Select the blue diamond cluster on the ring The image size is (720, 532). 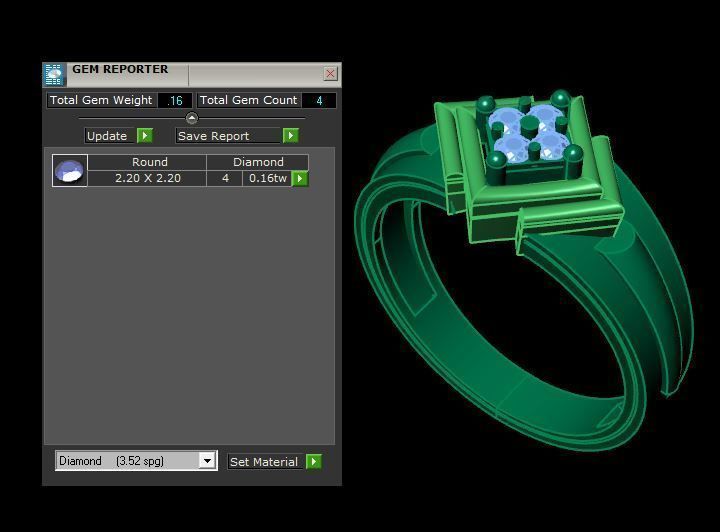point(528,133)
